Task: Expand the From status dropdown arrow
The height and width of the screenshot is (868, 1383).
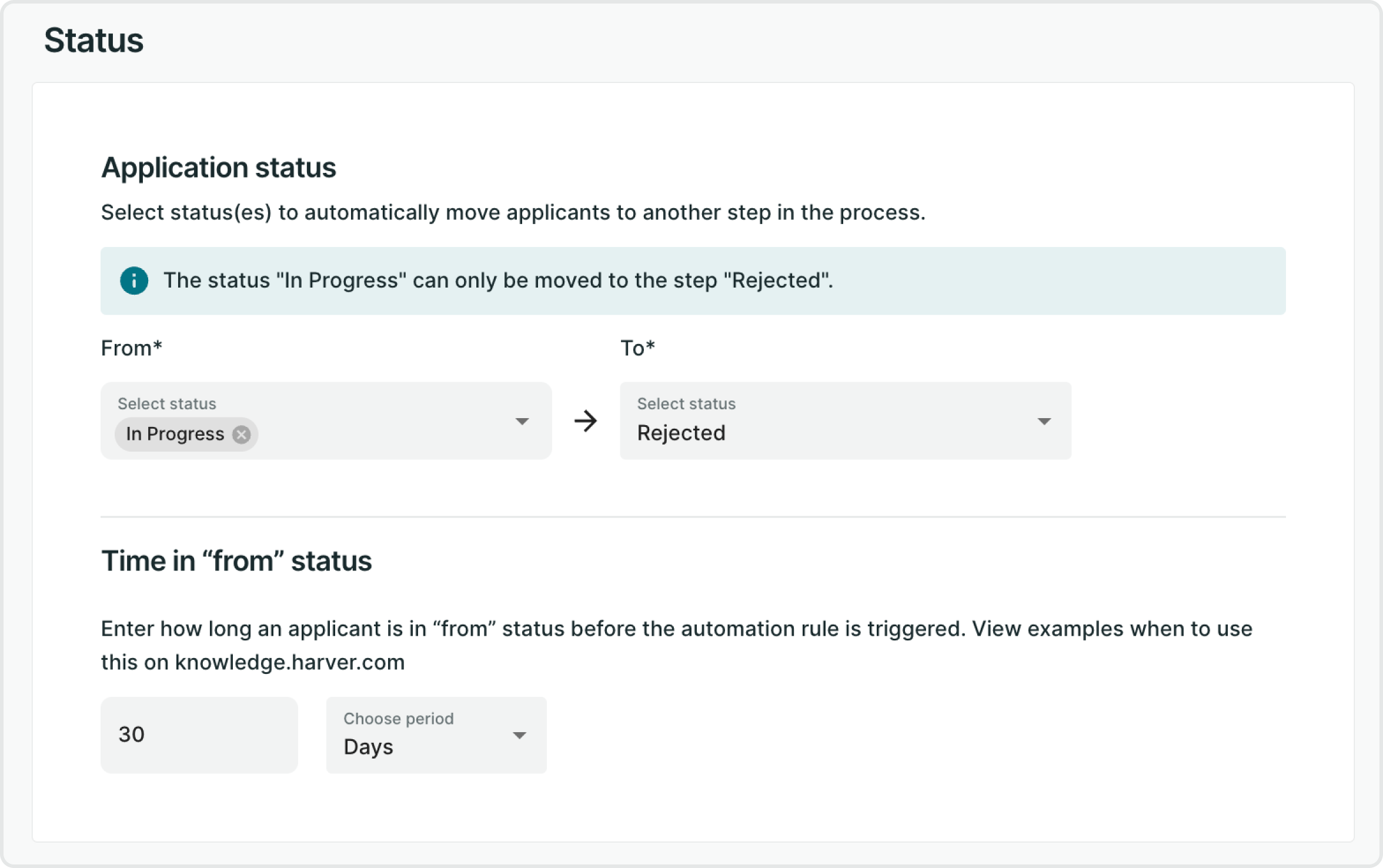Action: (x=522, y=421)
